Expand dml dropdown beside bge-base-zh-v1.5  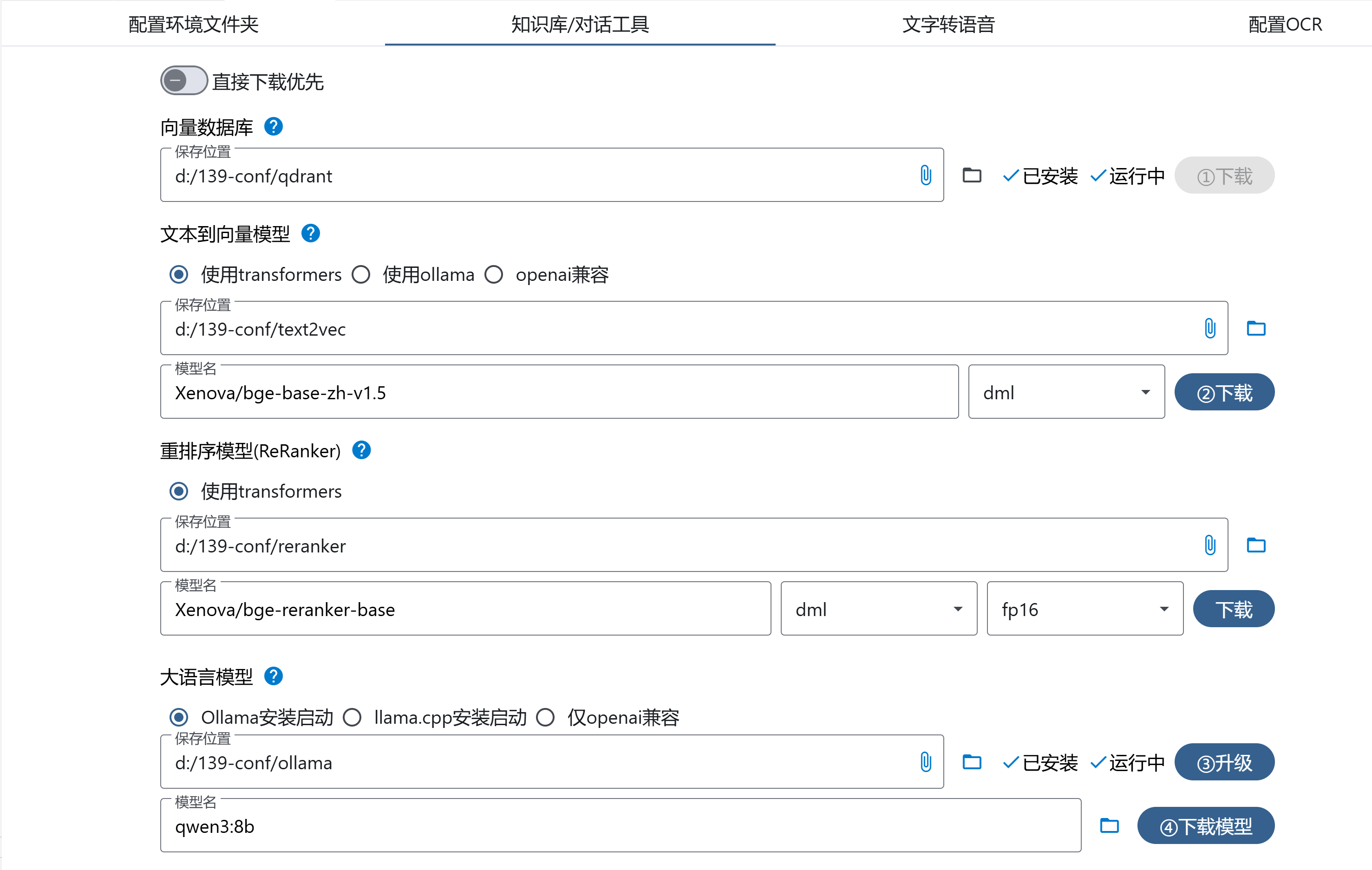(1066, 392)
